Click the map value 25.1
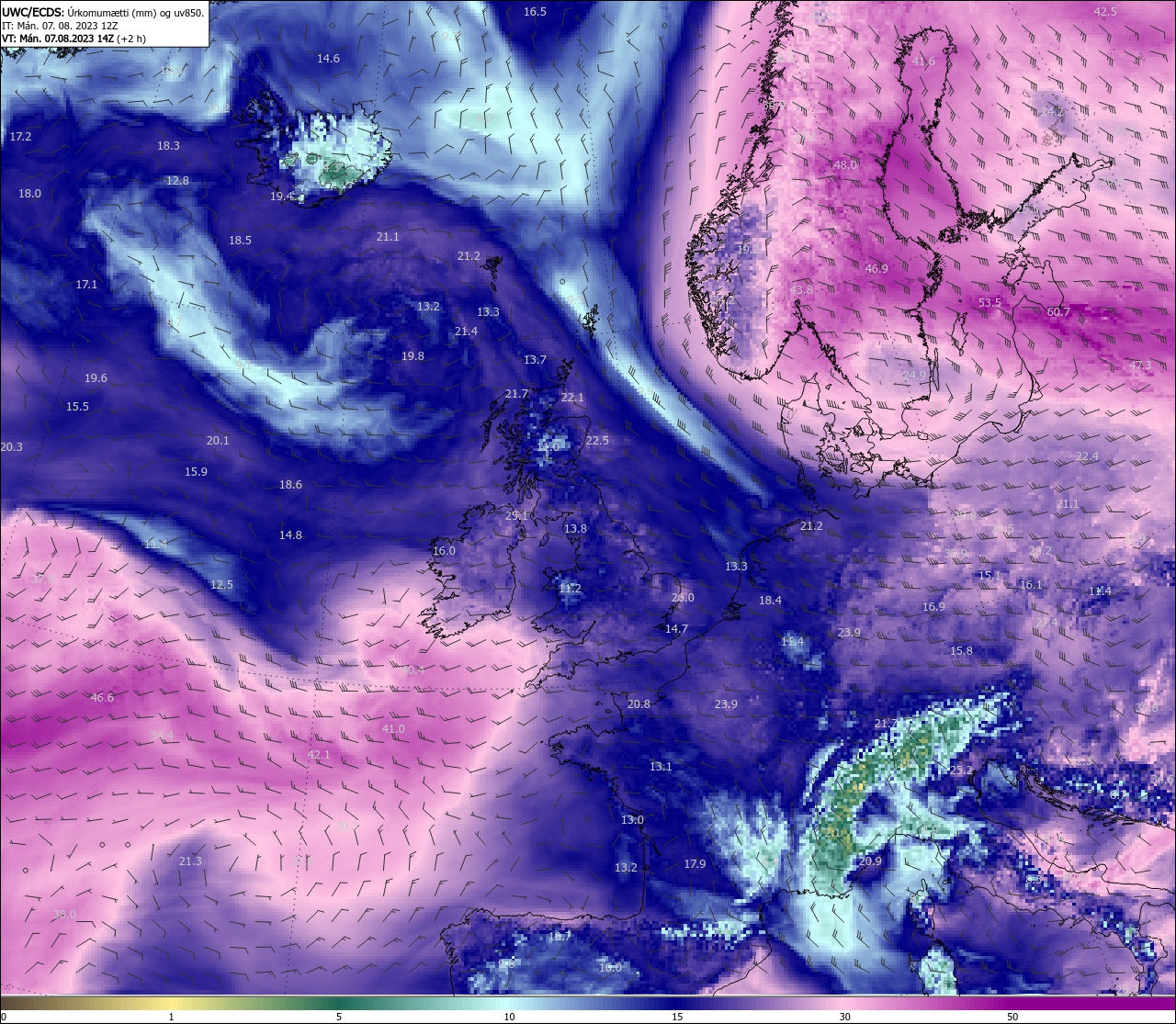This screenshot has width=1176, height=1024. [x=516, y=516]
